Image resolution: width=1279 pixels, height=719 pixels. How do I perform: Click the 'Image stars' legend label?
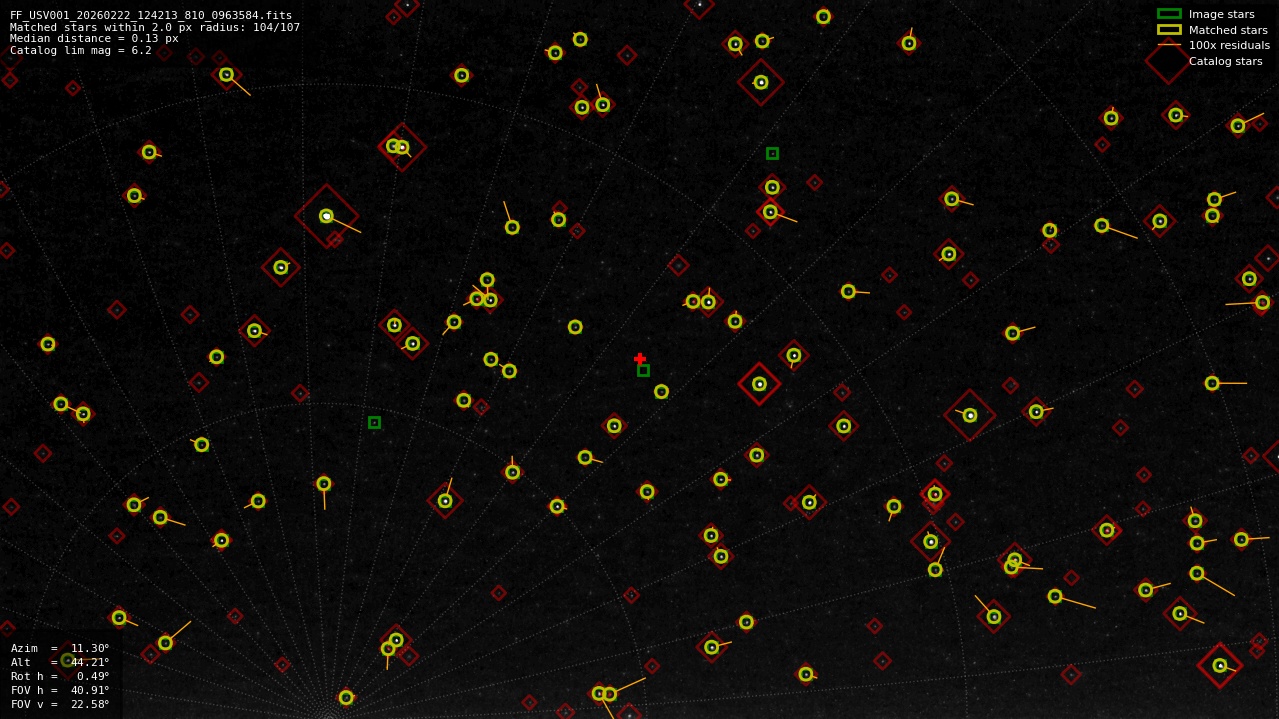pyautogui.click(x=1221, y=14)
